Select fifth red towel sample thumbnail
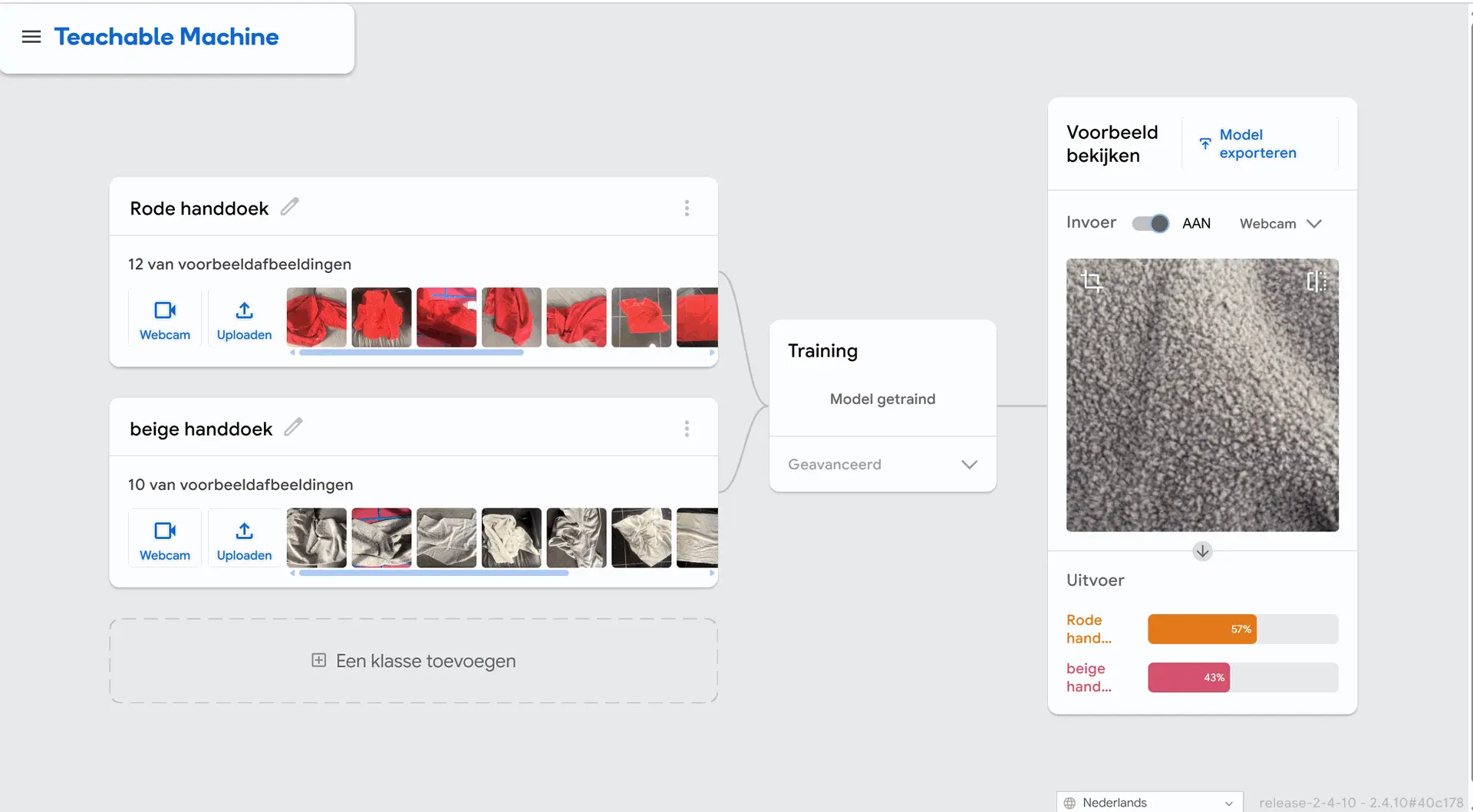Viewport: 1473px width, 812px height. (576, 317)
